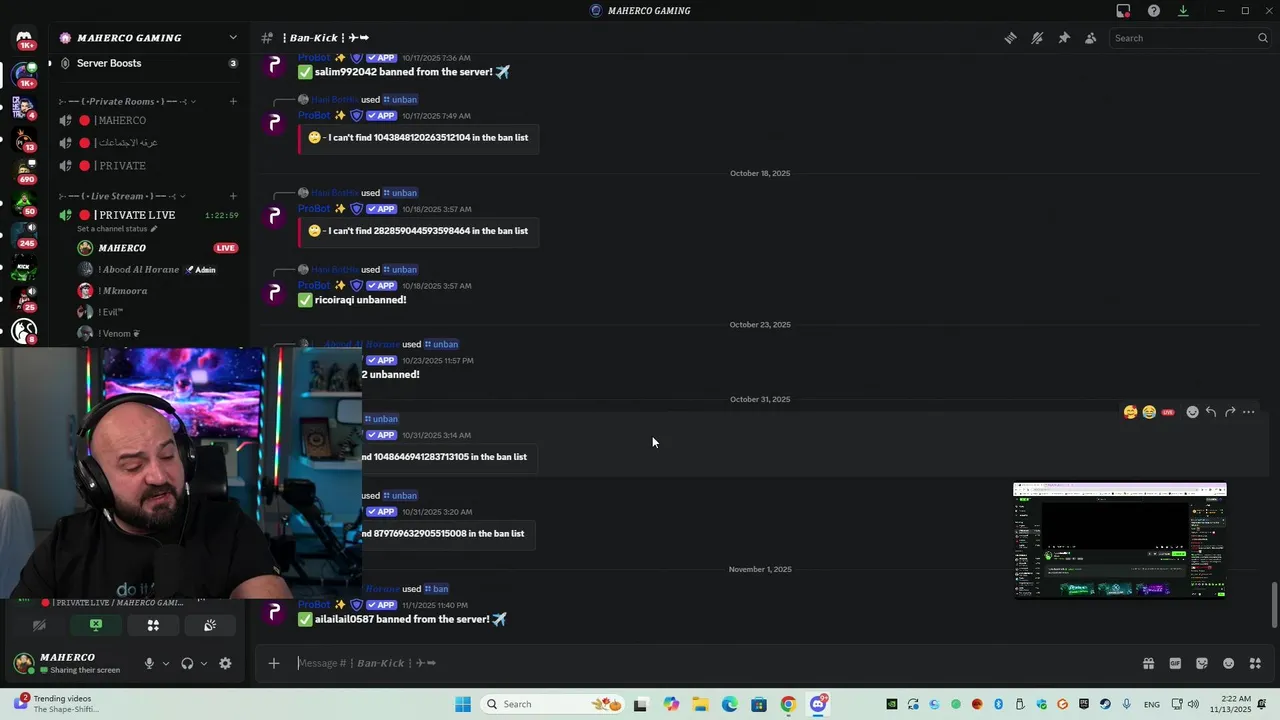Open the Threads icon in channel header
Screen dimensions: 1280x720
pyautogui.click(x=1010, y=38)
